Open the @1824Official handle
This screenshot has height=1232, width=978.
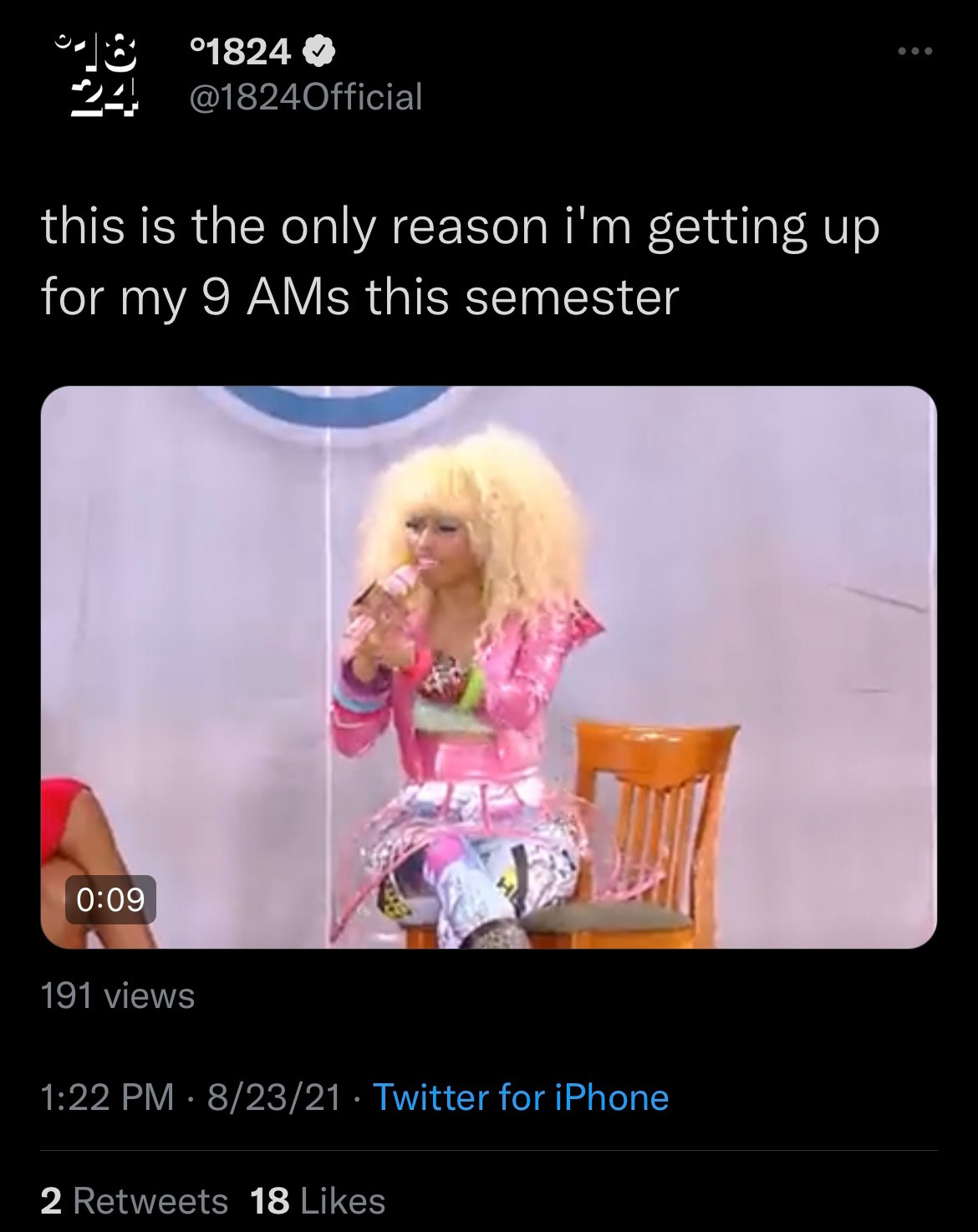(x=305, y=97)
